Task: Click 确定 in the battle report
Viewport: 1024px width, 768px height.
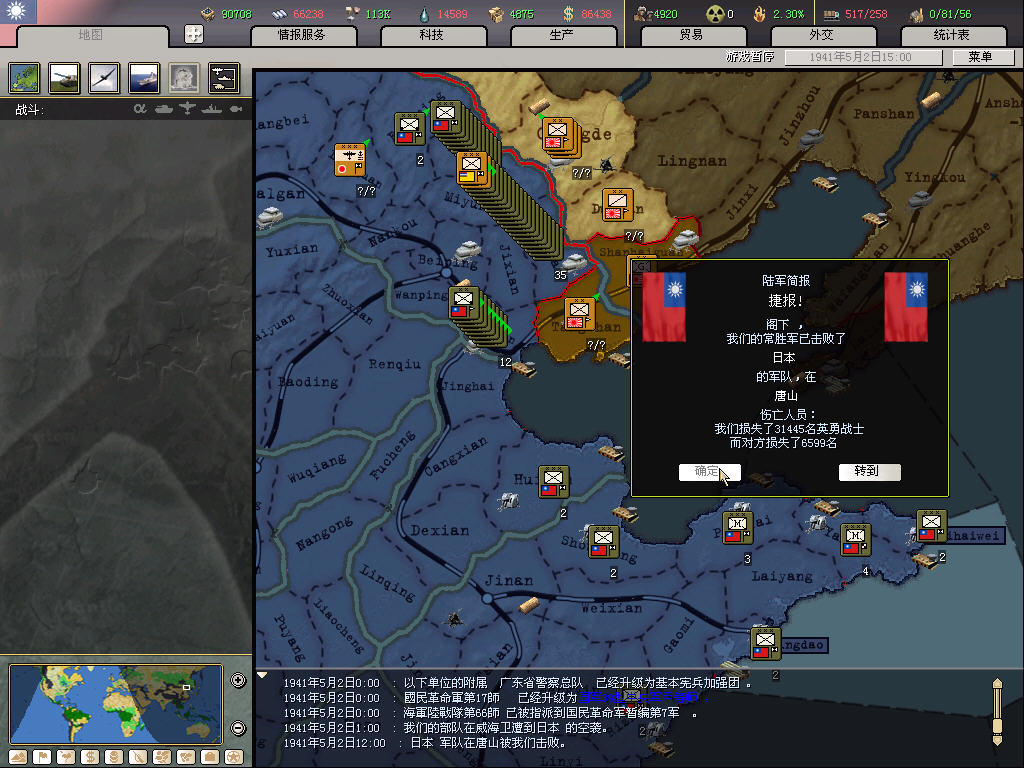Action: [x=709, y=472]
